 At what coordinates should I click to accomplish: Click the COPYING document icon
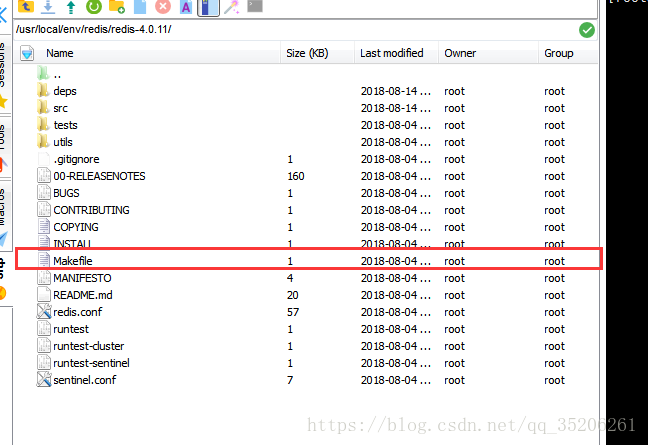[44, 226]
